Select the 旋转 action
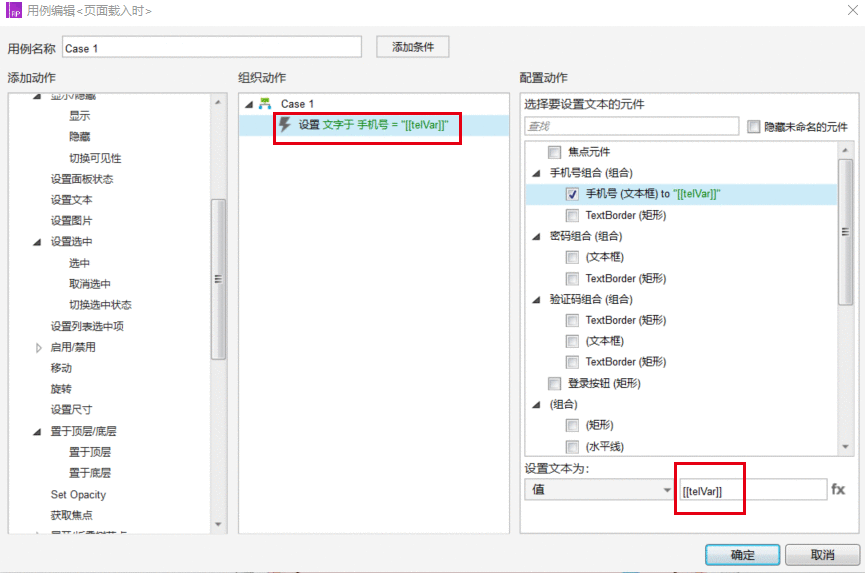This screenshot has width=865, height=573. pyautogui.click(x=61, y=389)
